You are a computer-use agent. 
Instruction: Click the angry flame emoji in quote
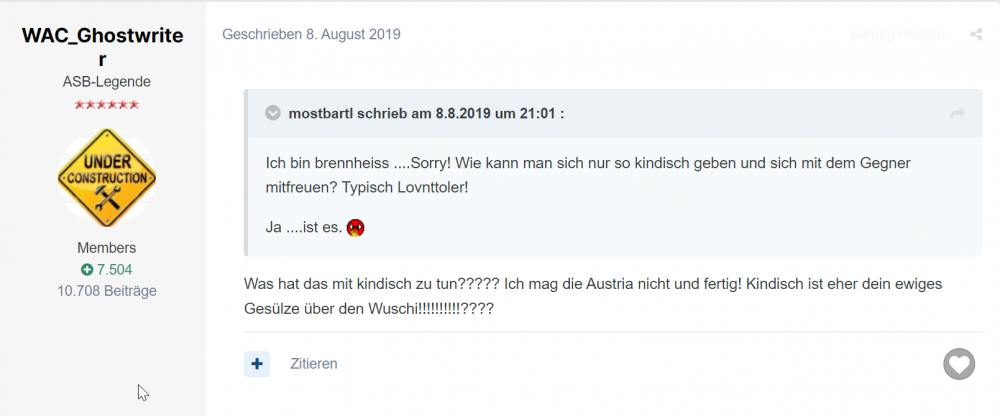(355, 227)
